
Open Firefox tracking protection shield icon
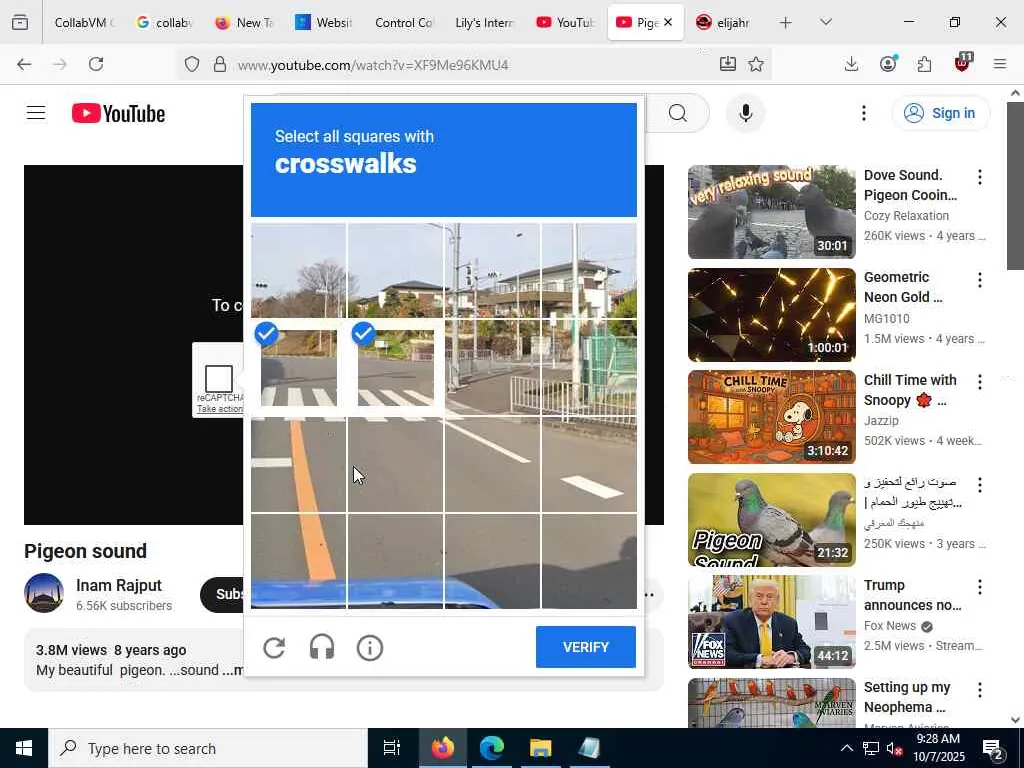tap(191, 64)
